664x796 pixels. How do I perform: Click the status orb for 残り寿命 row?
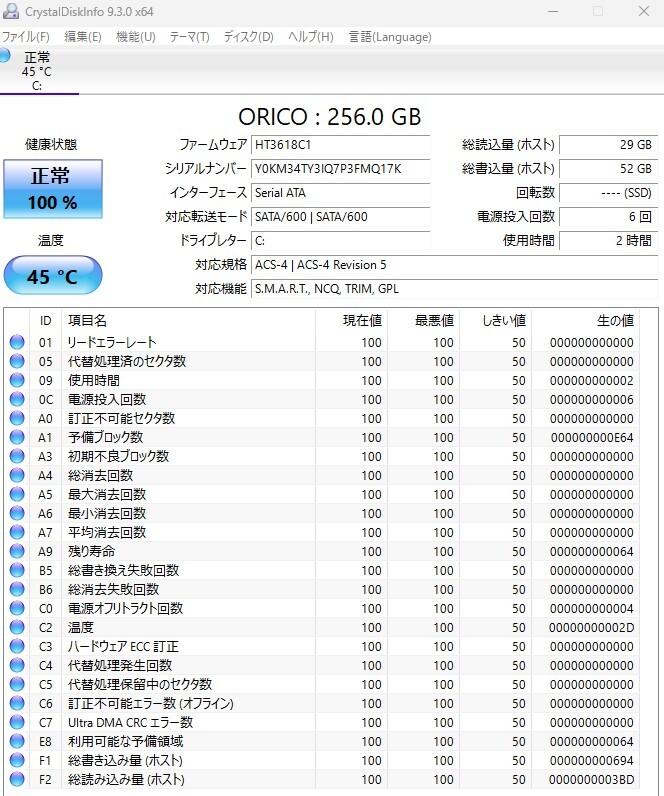coord(17,551)
